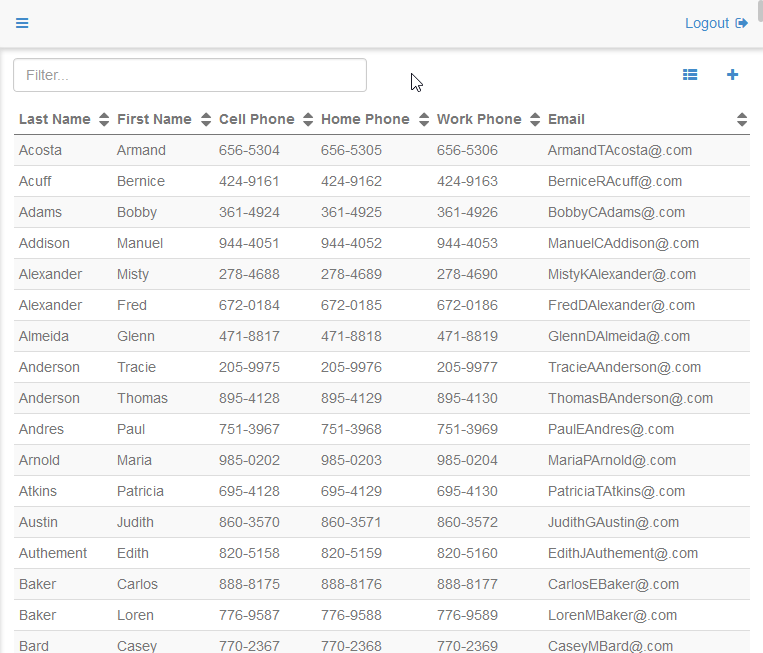Viewport: 763px width, 653px height.
Task: Add new contact with plus icon
Action: click(732, 75)
